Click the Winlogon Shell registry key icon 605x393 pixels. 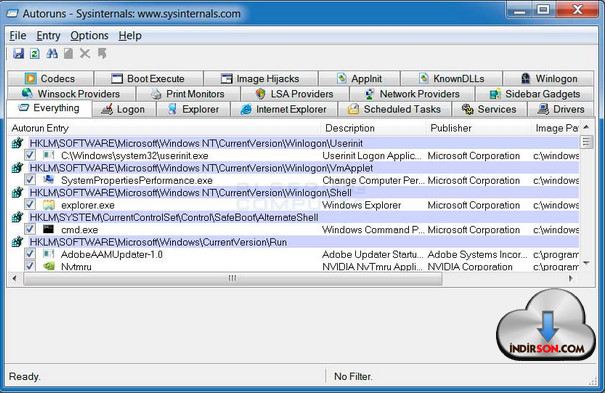tap(17, 192)
